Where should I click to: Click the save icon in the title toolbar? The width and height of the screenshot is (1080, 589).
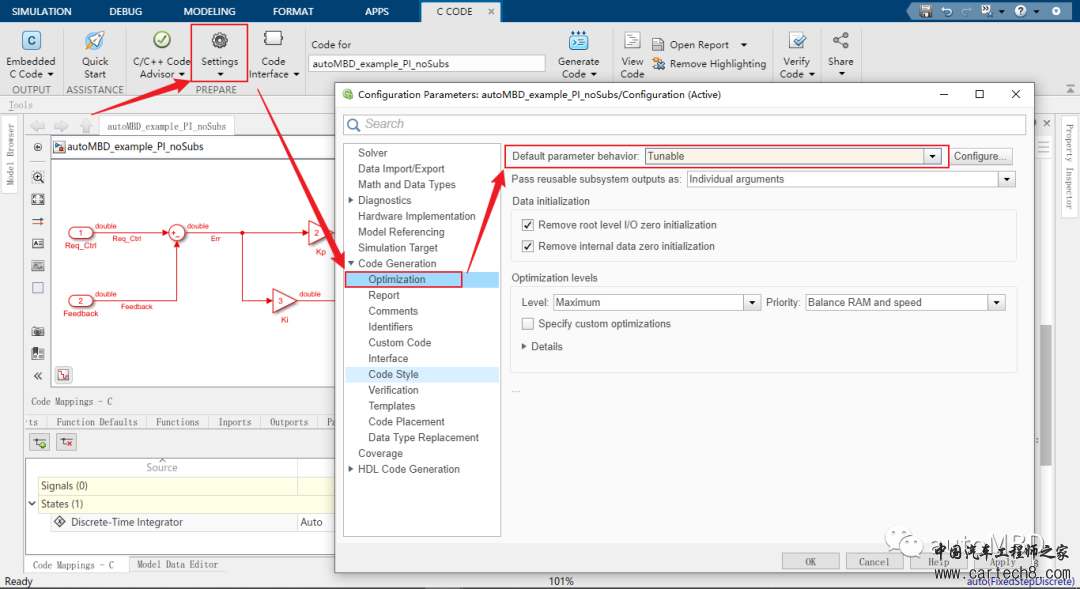click(926, 11)
